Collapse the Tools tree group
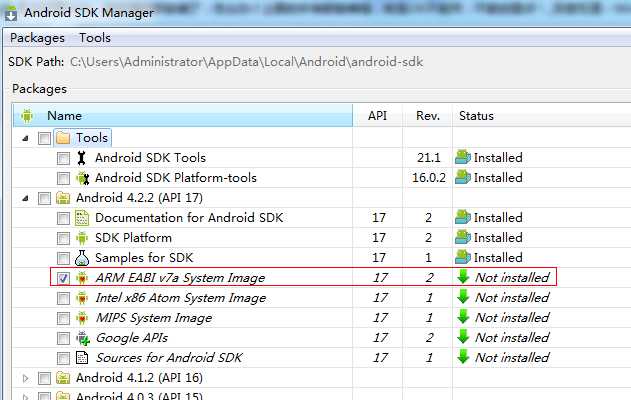The image size is (631, 400). (26, 139)
